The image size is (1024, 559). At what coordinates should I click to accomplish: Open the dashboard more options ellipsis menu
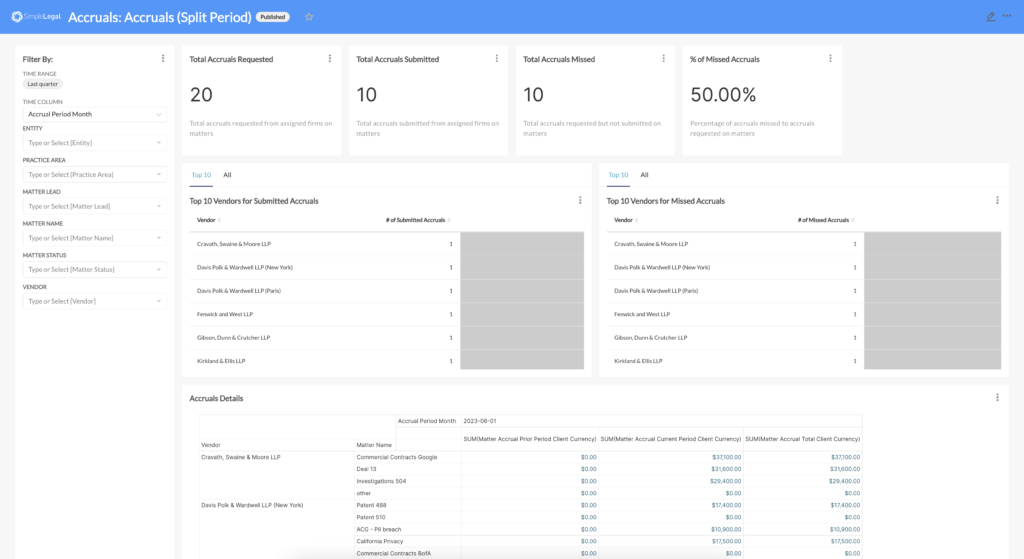(x=1007, y=17)
